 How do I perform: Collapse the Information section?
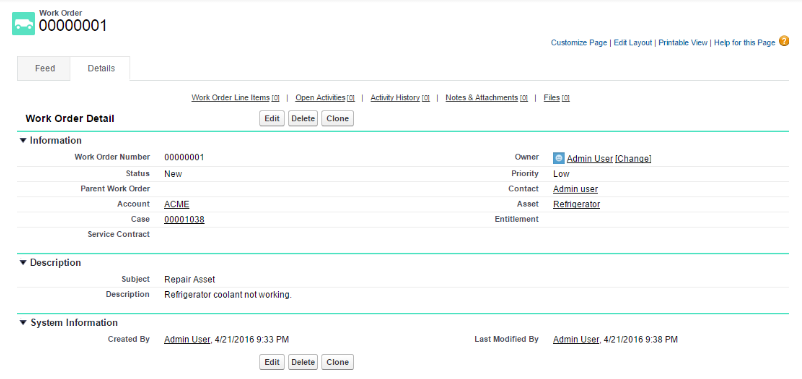click(x=23, y=140)
